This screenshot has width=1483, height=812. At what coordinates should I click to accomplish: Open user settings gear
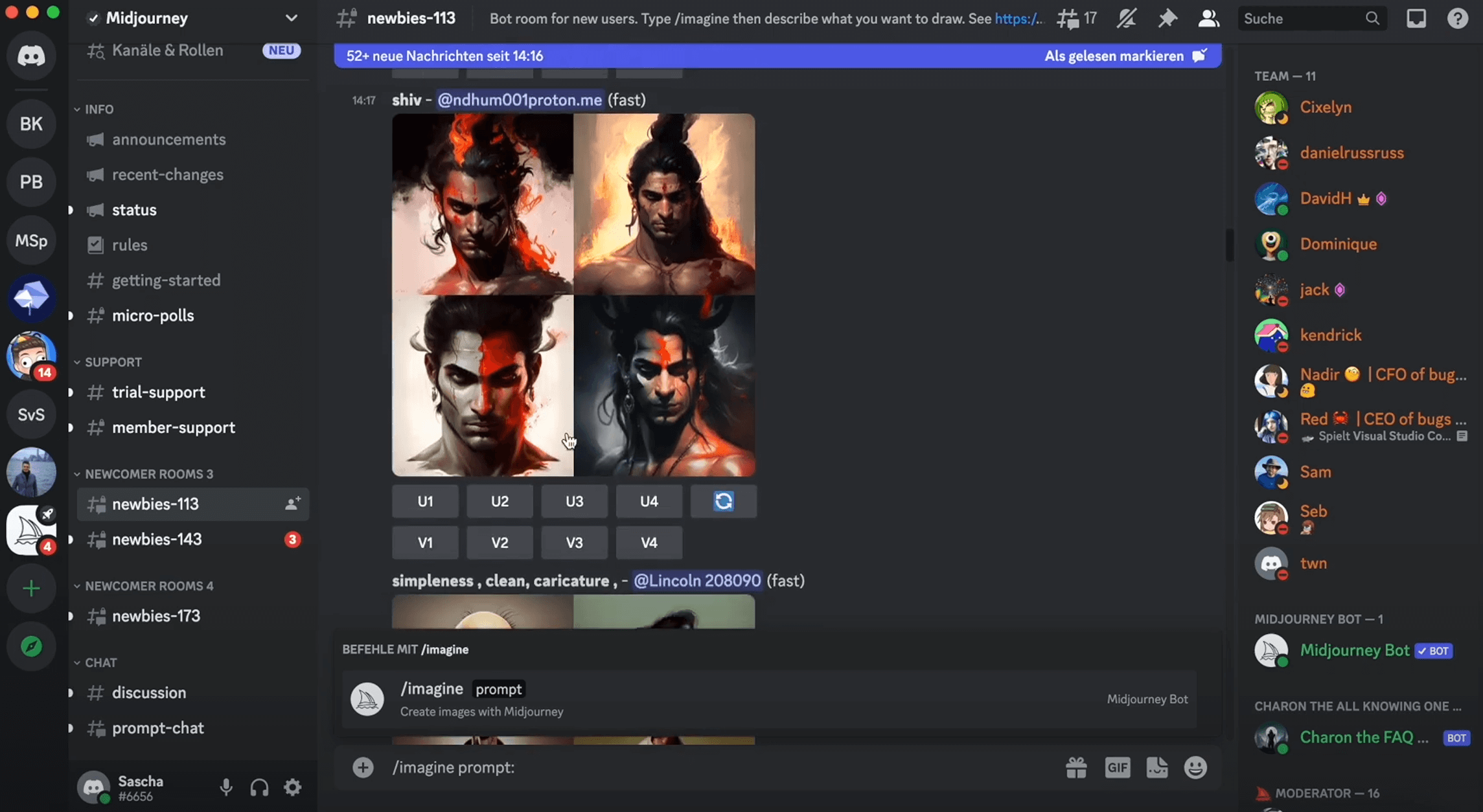click(x=293, y=787)
